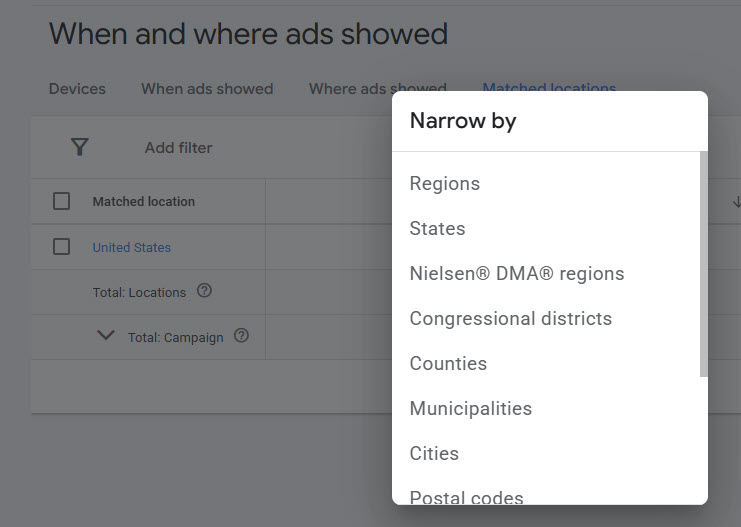Click Add filter

pyautogui.click(x=178, y=148)
